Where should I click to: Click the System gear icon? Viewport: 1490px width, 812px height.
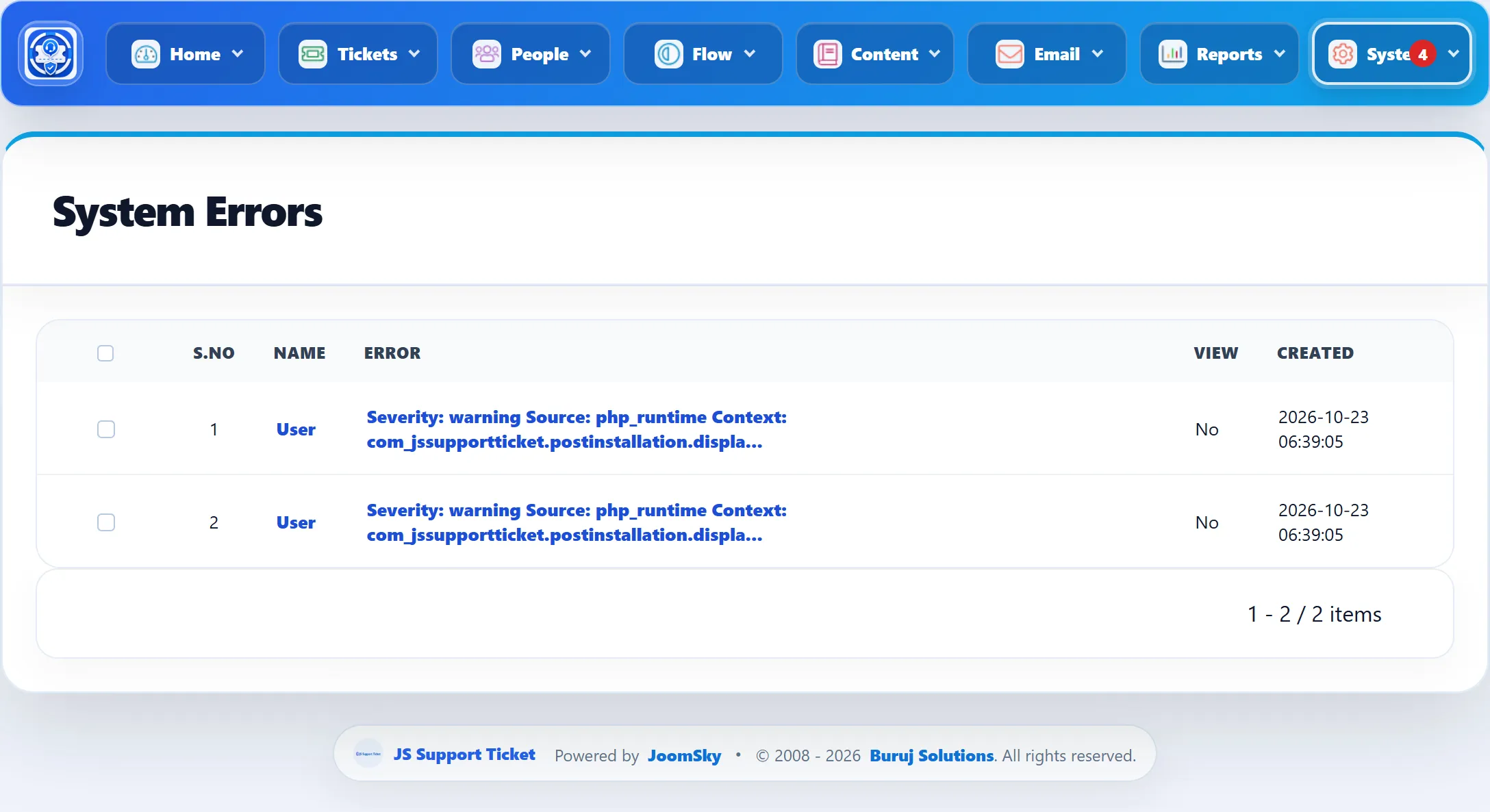coord(1343,54)
